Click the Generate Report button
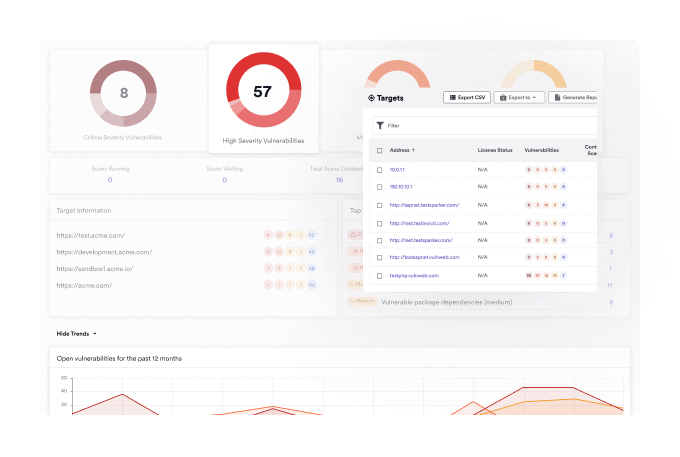Image resolution: width=680 pixels, height=457 pixels. pos(575,98)
